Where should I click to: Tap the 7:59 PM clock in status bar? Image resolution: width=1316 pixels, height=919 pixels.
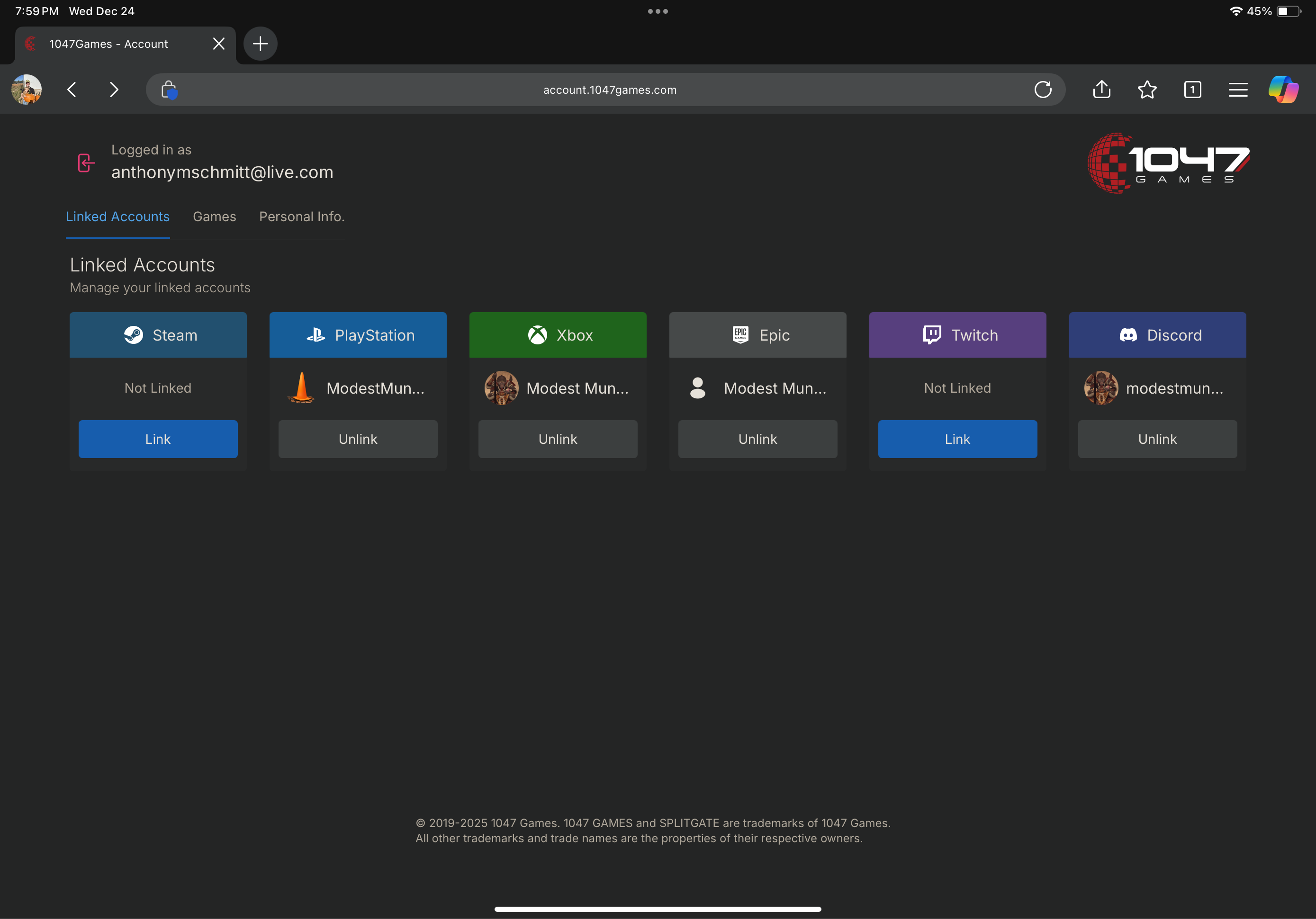(x=36, y=11)
